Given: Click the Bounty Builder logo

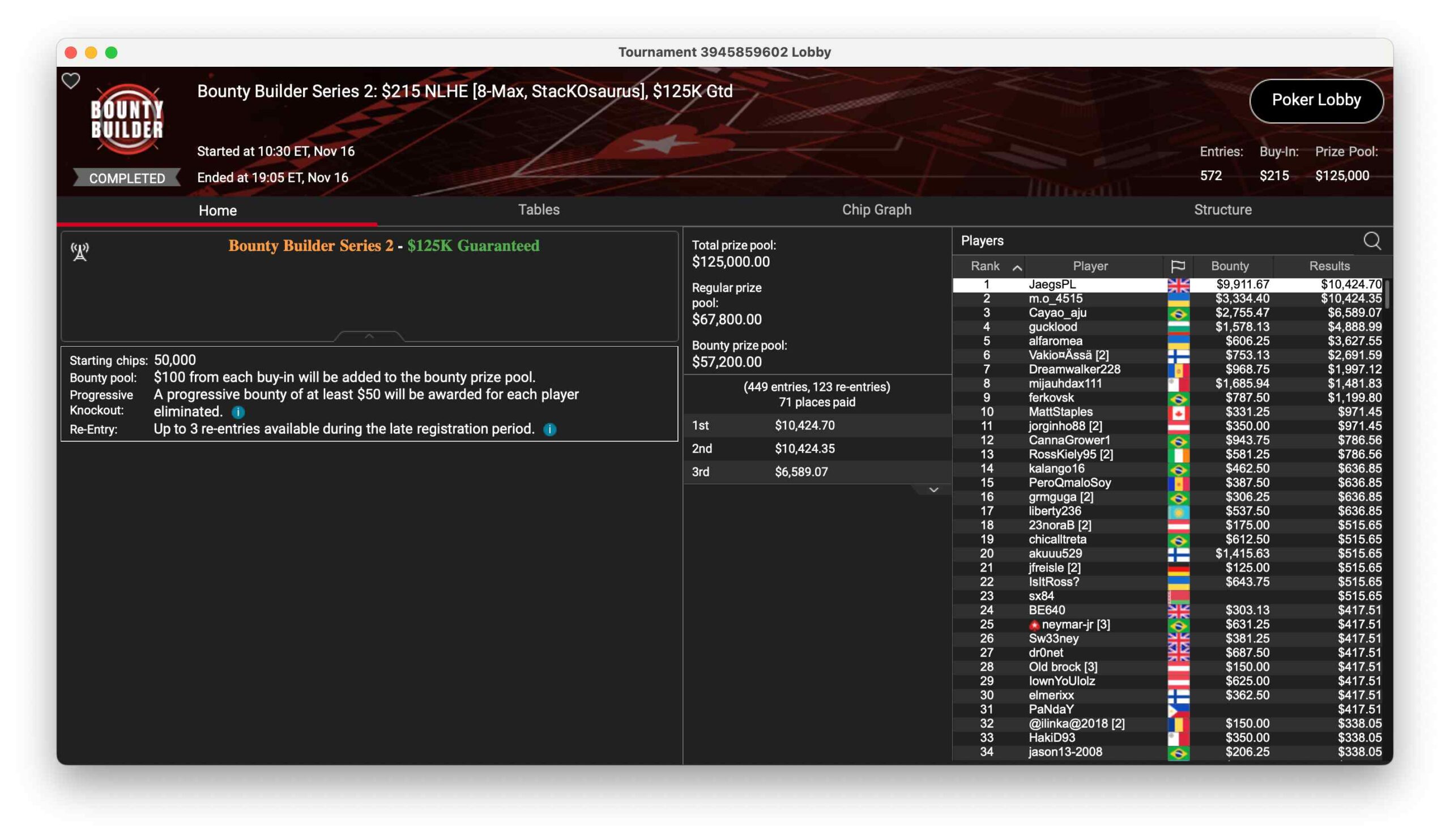Looking at the screenshot, I should point(127,119).
